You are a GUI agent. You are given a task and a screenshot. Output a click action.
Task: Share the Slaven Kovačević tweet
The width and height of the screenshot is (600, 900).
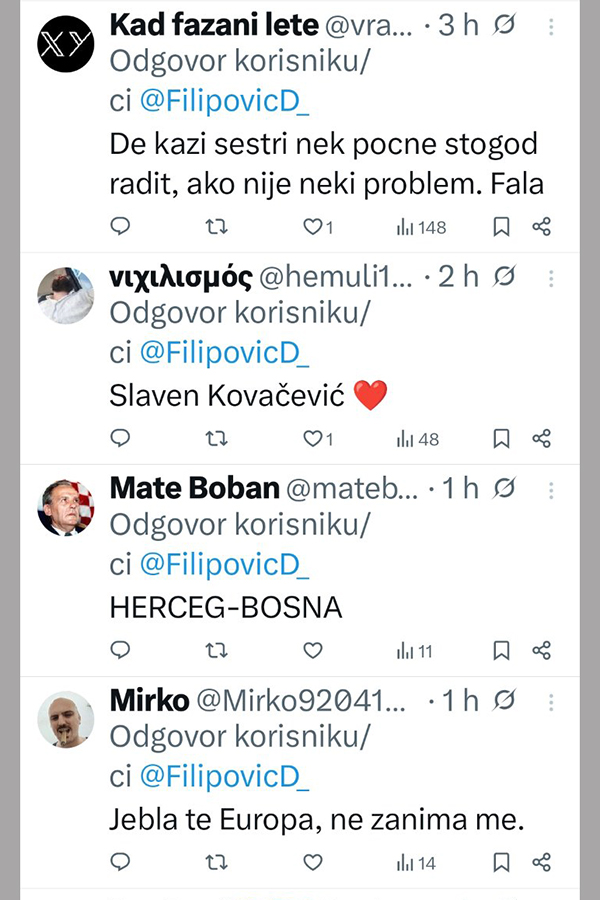tap(542, 438)
